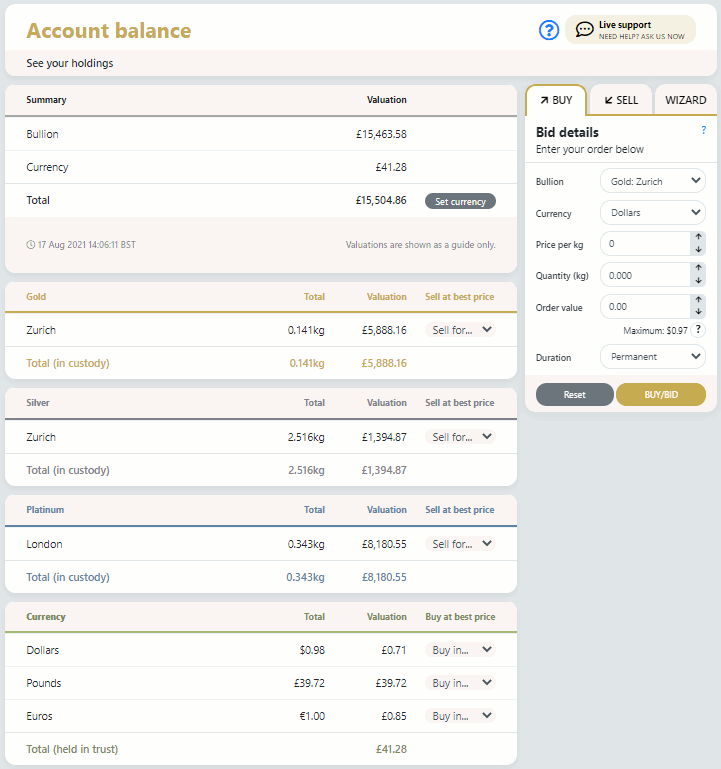Open Sell for dropdown on Platinum London
Viewport: 721px width, 769px height.
point(461,543)
